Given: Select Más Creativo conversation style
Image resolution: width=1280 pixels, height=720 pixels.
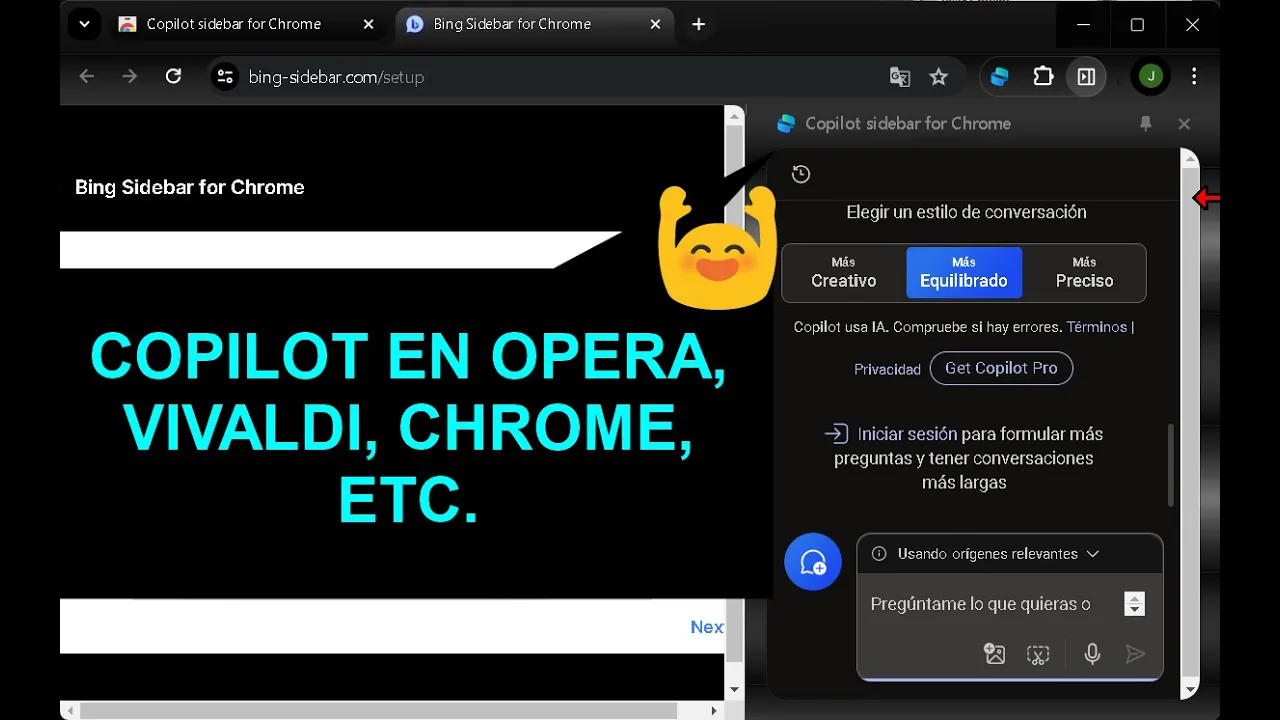Looking at the screenshot, I should tap(844, 272).
